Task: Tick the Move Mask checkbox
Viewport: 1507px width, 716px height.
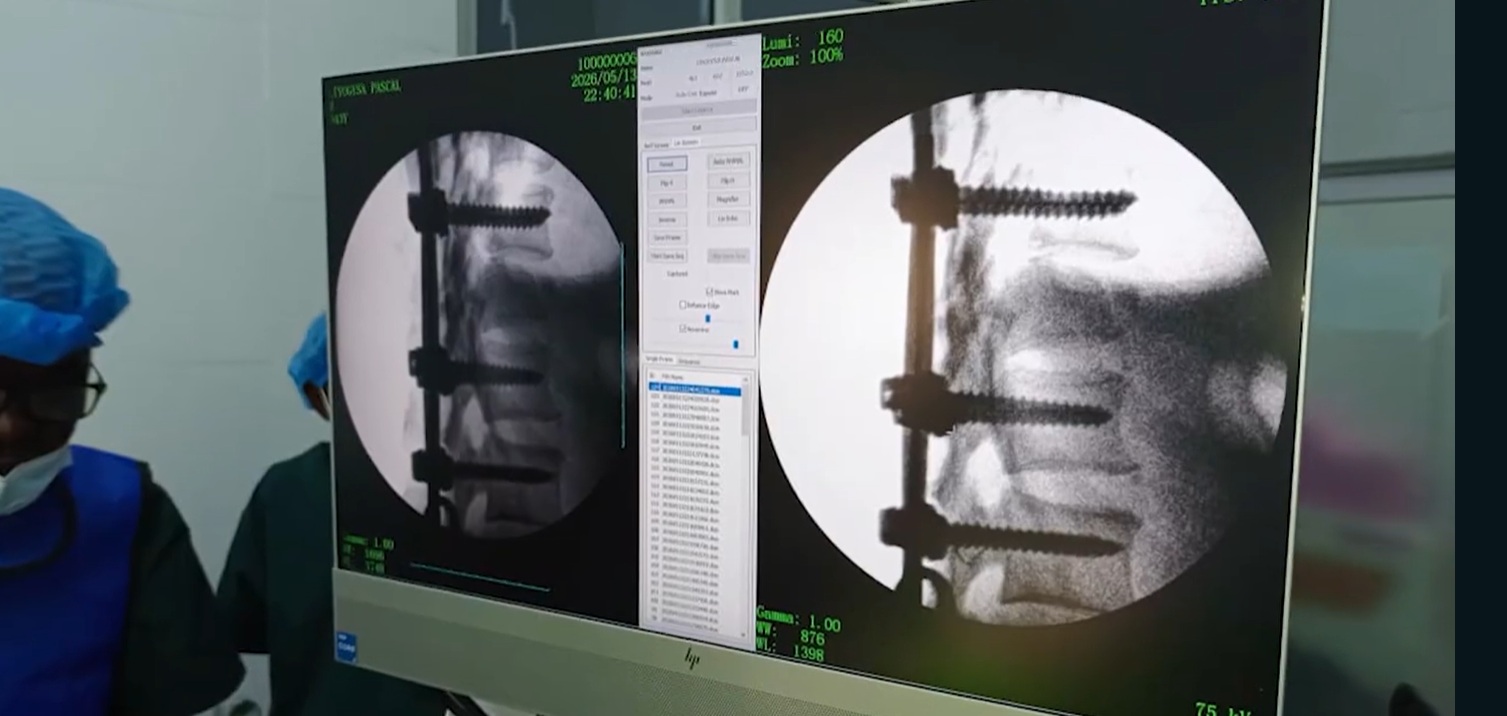Action: coord(709,291)
